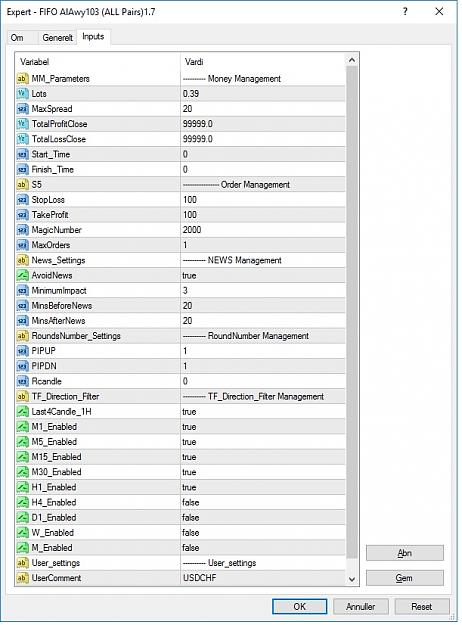This screenshot has width=462, height=625.
Task: Select the Last4Candle_1H value cell
Action: tap(263, 411)
